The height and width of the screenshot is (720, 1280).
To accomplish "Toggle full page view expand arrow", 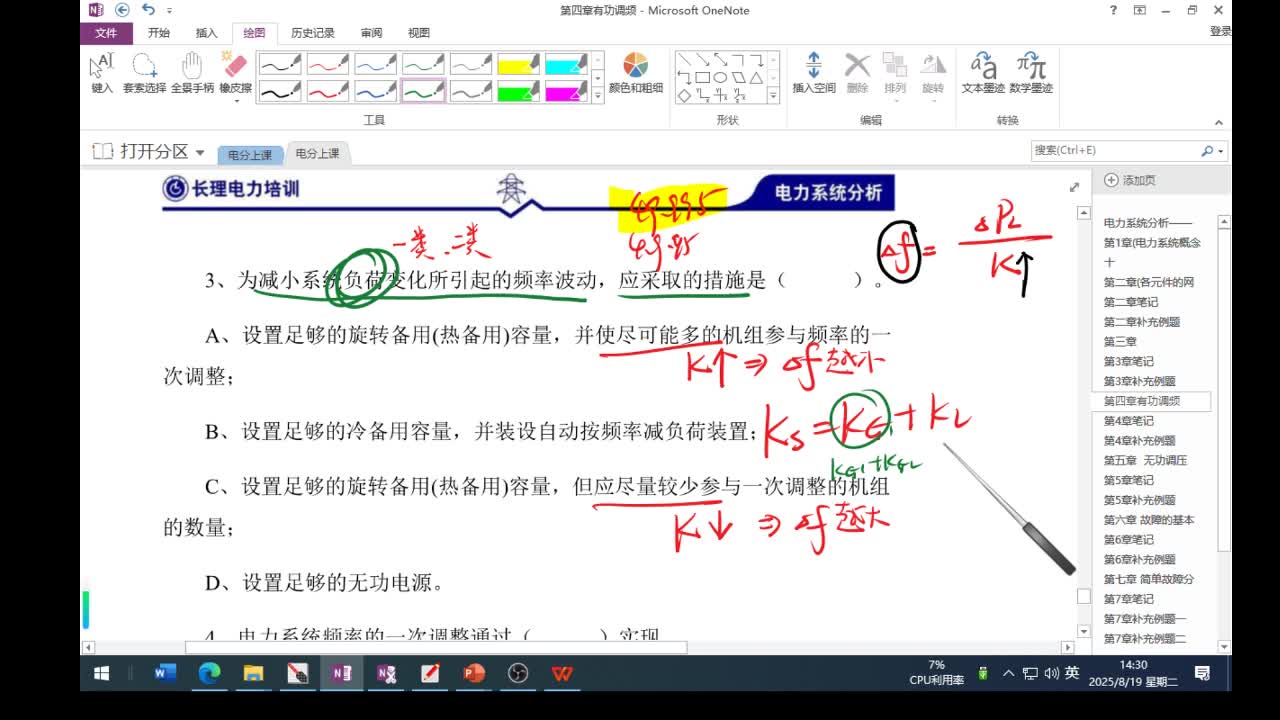I will coord(1074,187).
